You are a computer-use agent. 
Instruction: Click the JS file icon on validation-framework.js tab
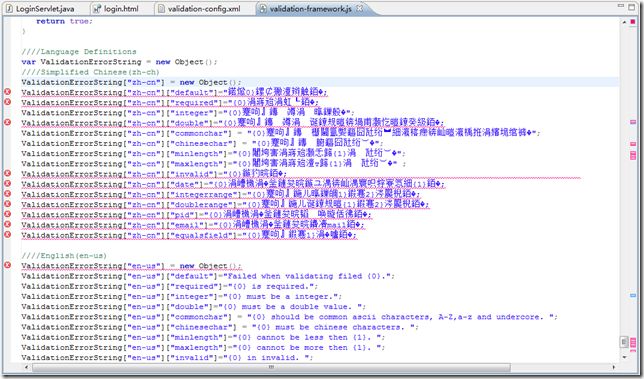click(263, 8)
